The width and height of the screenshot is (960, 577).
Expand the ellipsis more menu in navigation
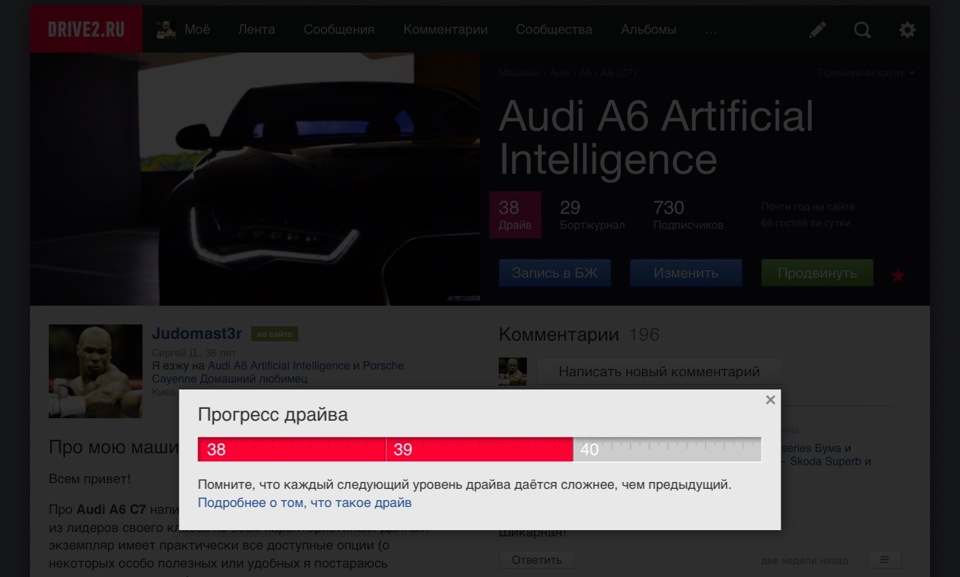tap(710, 31)
